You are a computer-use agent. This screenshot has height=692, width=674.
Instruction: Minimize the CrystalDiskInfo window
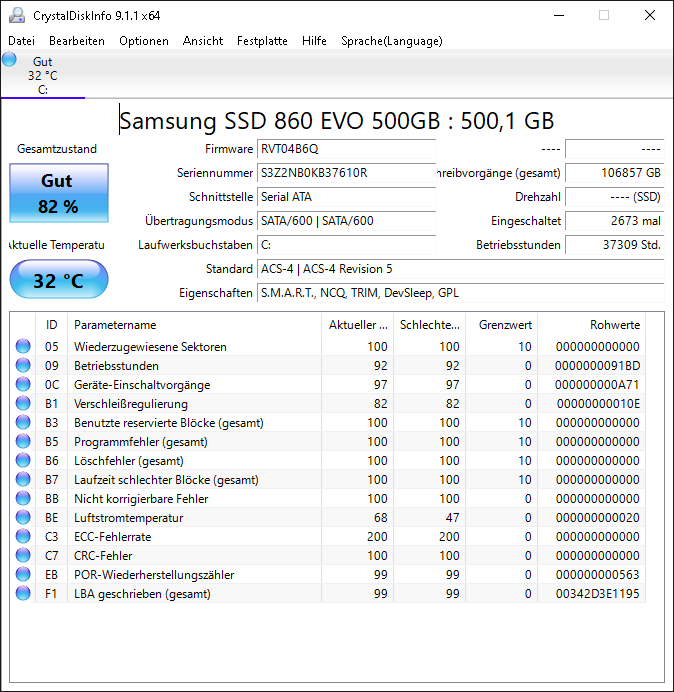(559, 15)
